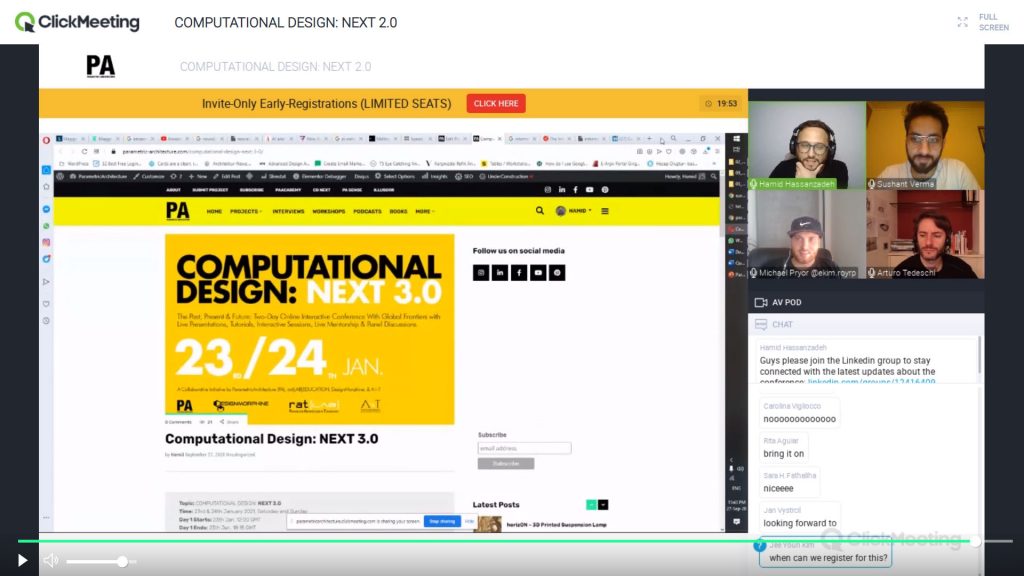This screenshot has width=1024, height=576.
Task: Open the New menu in WordPress admin bar
Action: (x=198, y=176)
